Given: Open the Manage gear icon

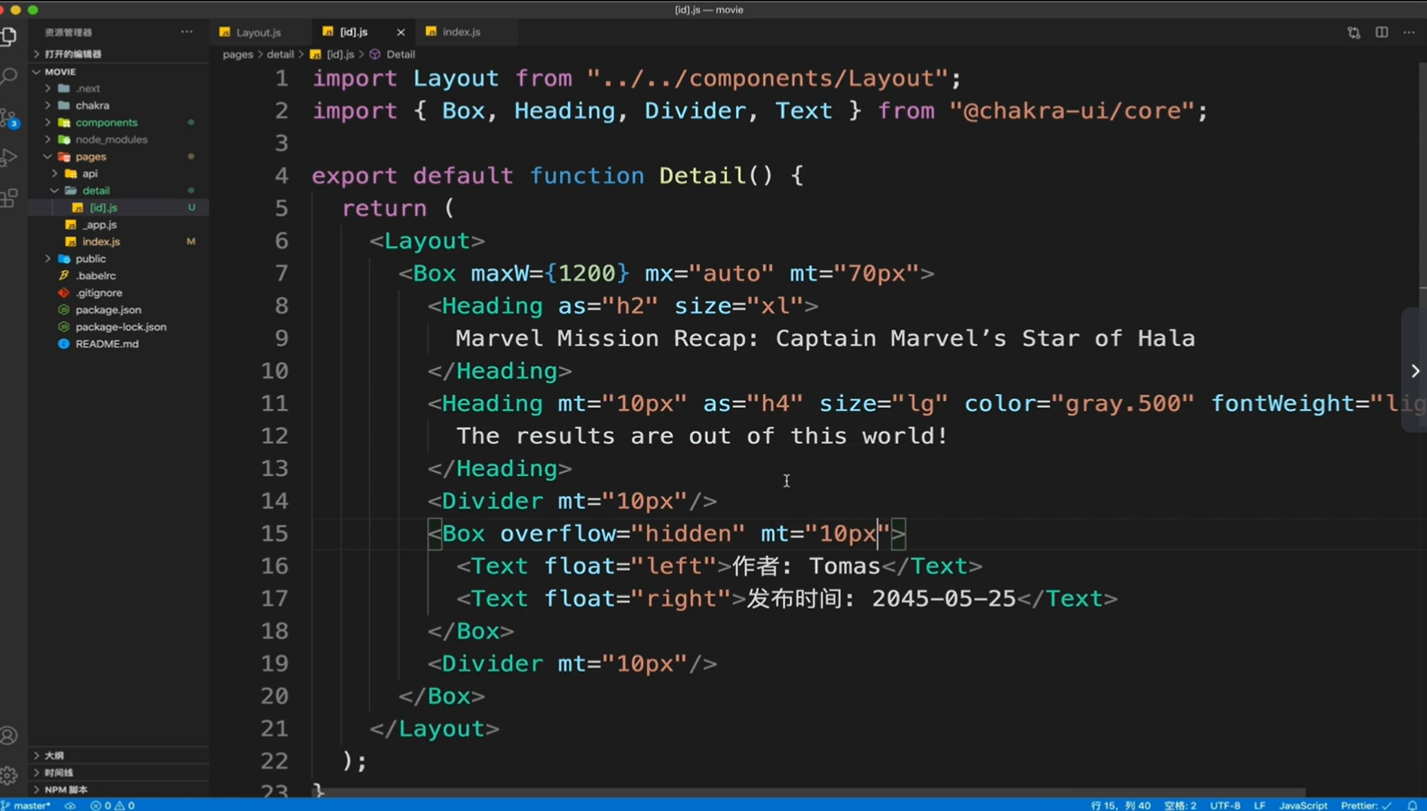Looking at the screenshot, I should [9, 775].
